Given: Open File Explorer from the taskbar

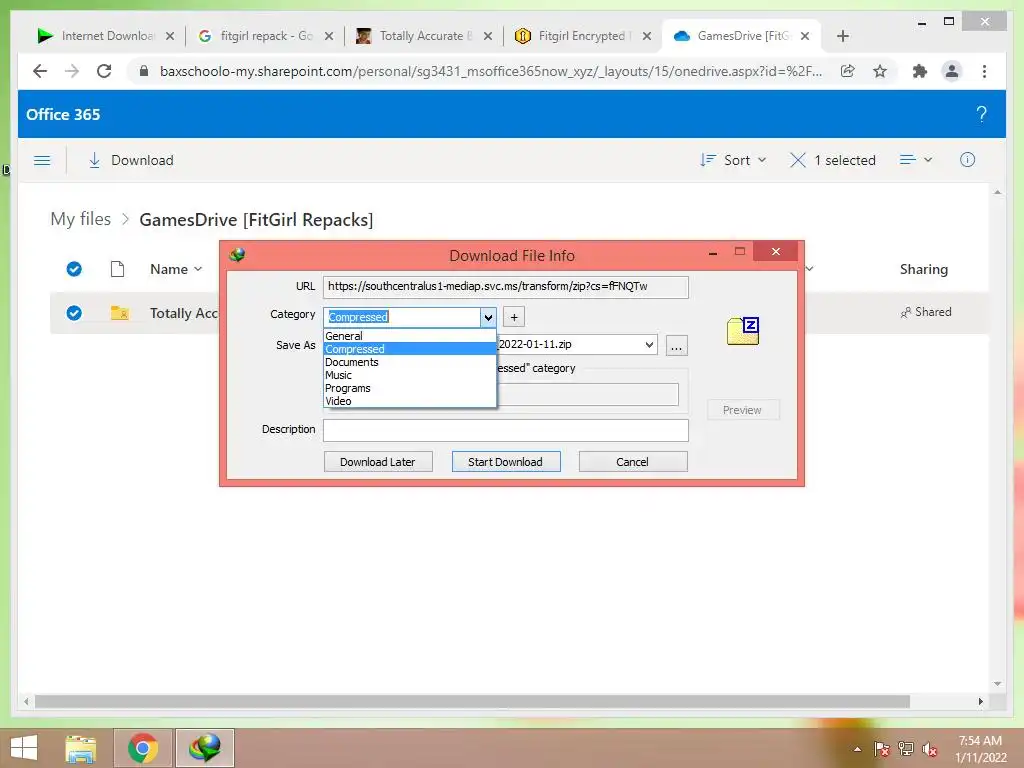Looking at the screenshot, I should [81, 748].
